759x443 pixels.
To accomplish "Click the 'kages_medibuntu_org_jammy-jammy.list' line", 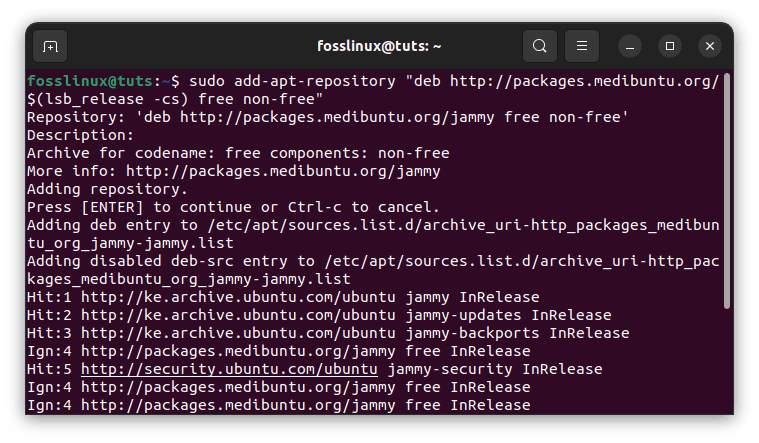I will (189, 279).
